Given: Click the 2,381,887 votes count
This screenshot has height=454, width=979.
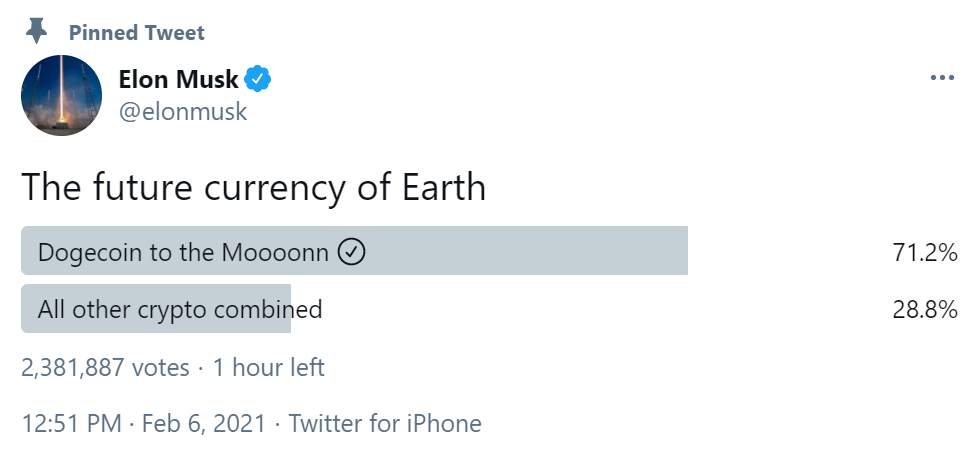Looking at the screenshot, I should [105, 368].
